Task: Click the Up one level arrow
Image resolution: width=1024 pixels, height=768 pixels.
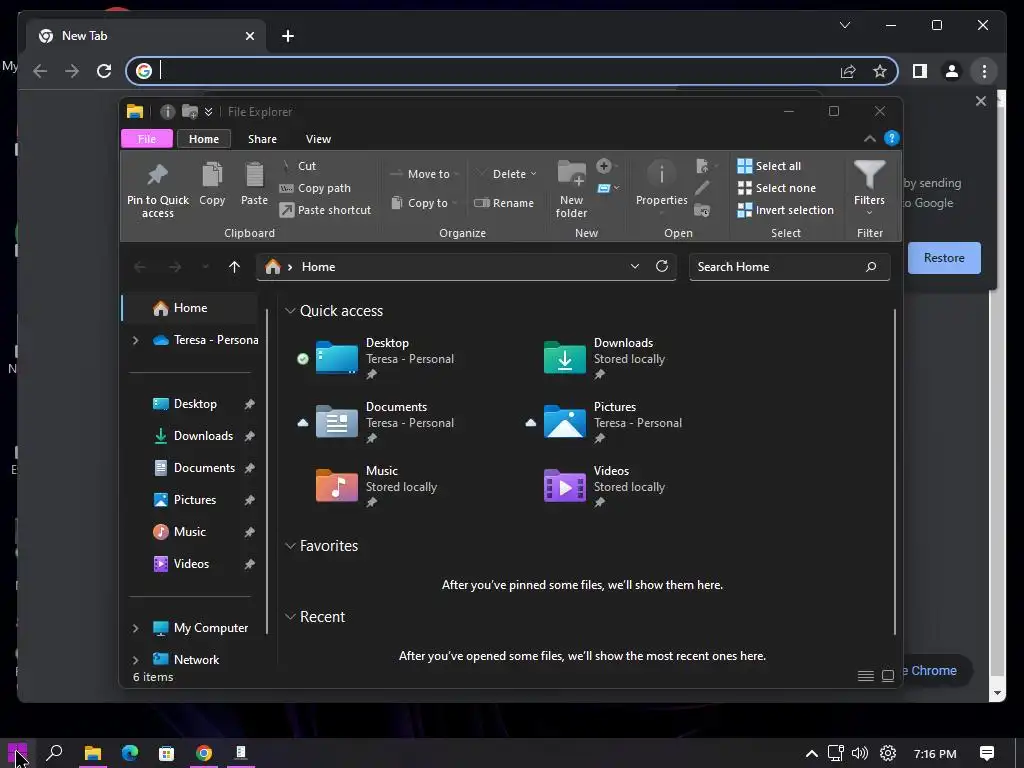Action: pyautogui.click(x=234, y=266)
